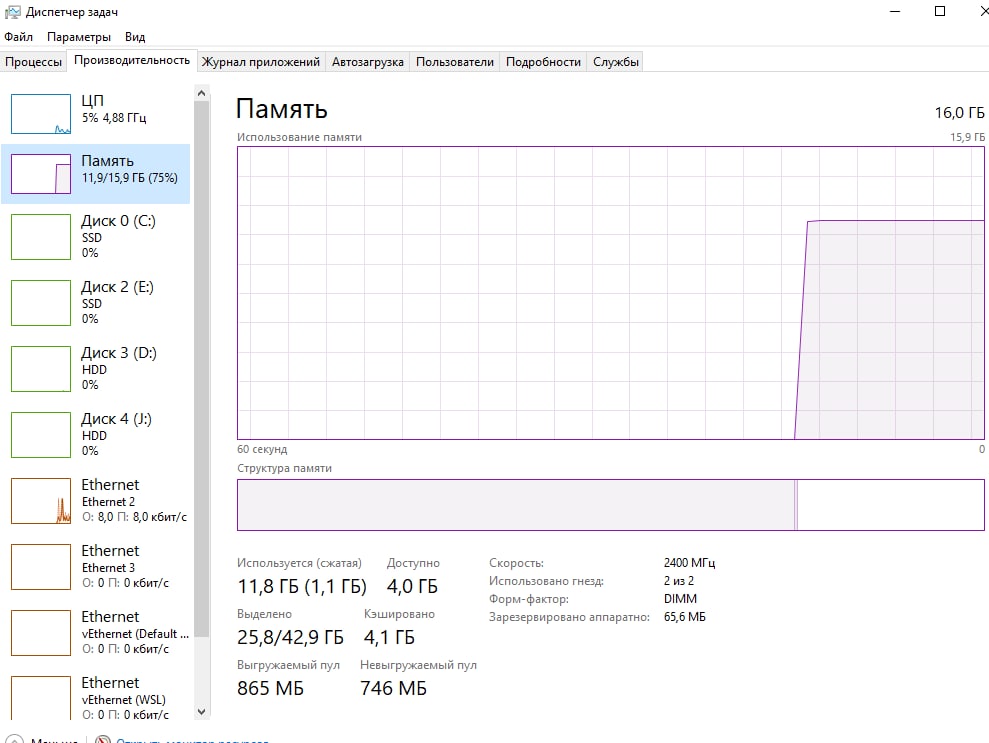The width and height of the screenshot is (989, 743).
Task: Choose the Диск 0 (C:) label
Action: tap(118, 221)
